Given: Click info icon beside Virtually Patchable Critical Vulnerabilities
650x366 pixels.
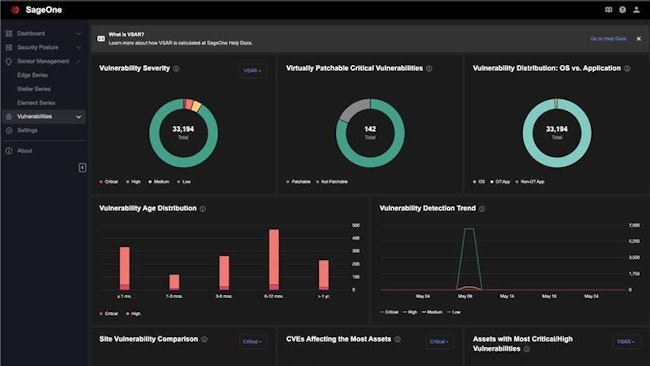Looking at the screenshot, I should [x=429, y=68].
